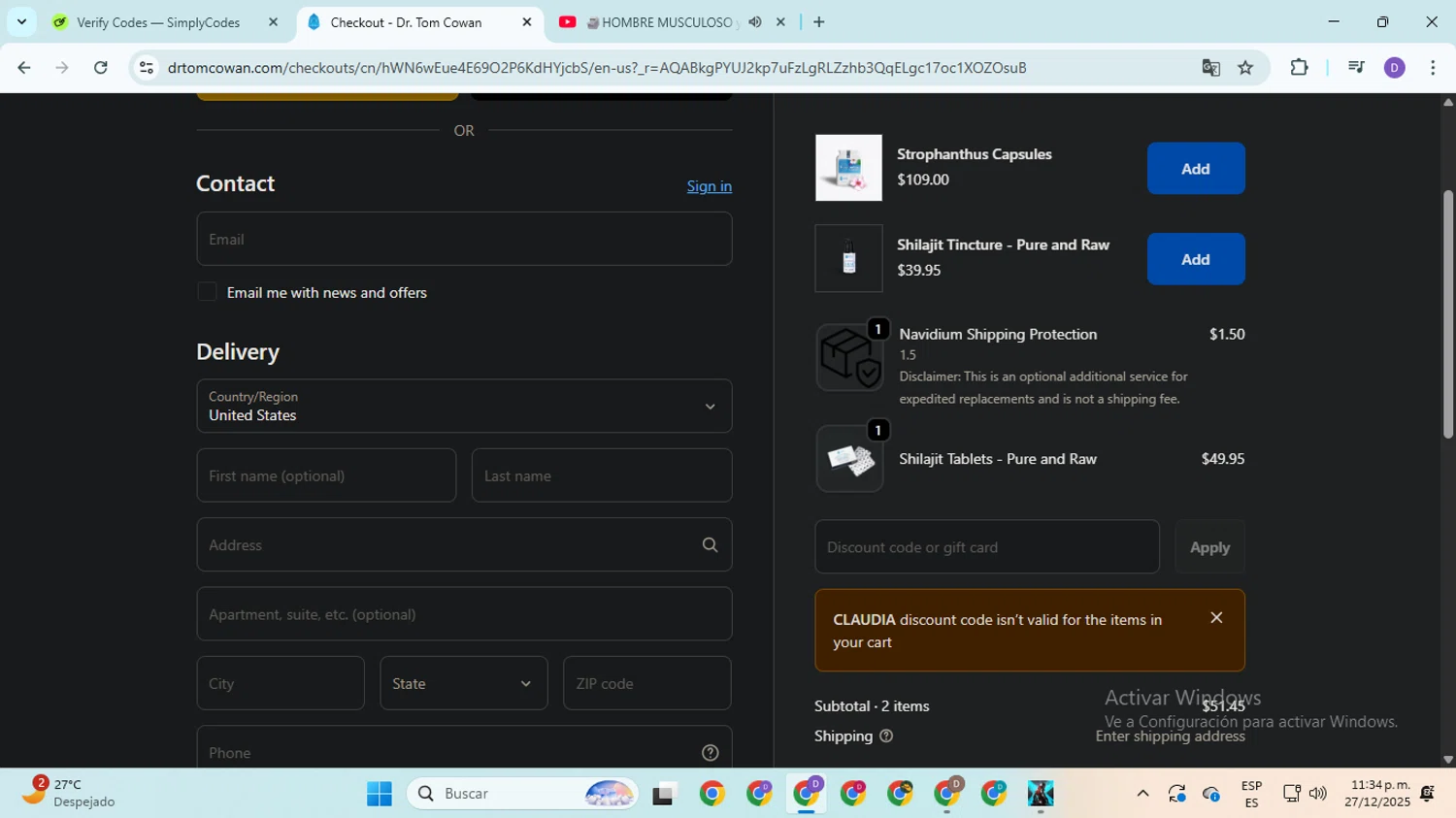Viewport: 1456px width, 818px height.
Task: Open the notifications bell icon
Action: point(1428,794)
